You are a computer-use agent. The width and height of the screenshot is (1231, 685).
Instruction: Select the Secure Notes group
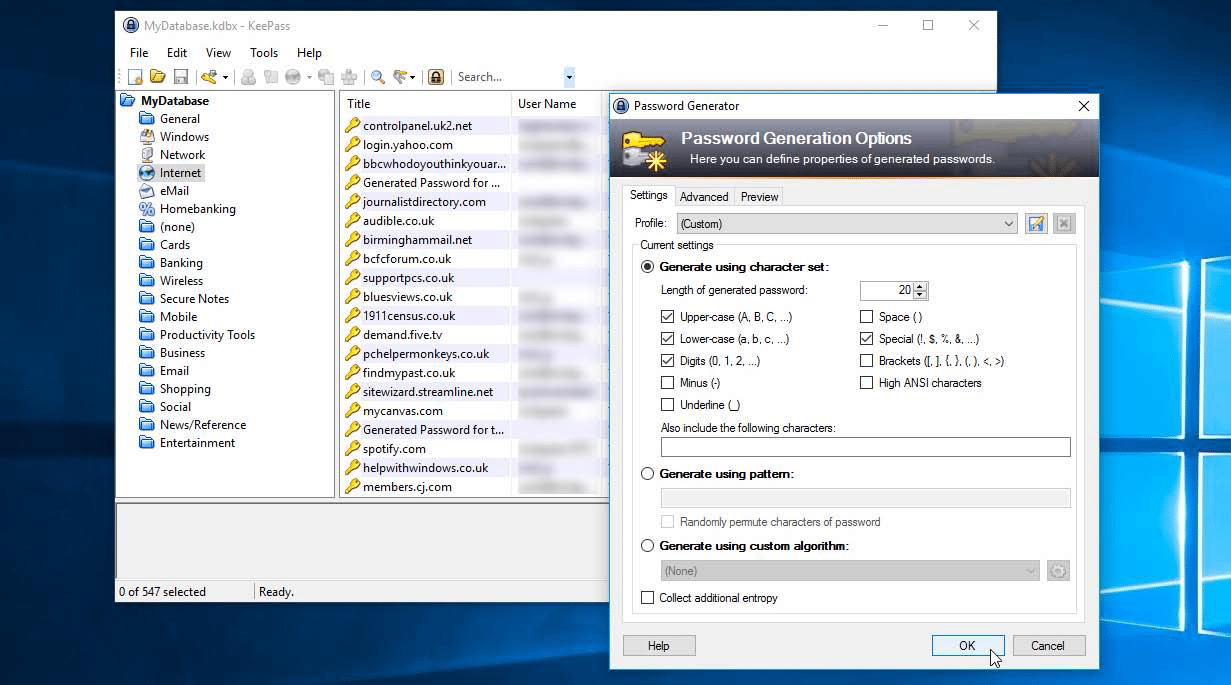coord(194,299)
